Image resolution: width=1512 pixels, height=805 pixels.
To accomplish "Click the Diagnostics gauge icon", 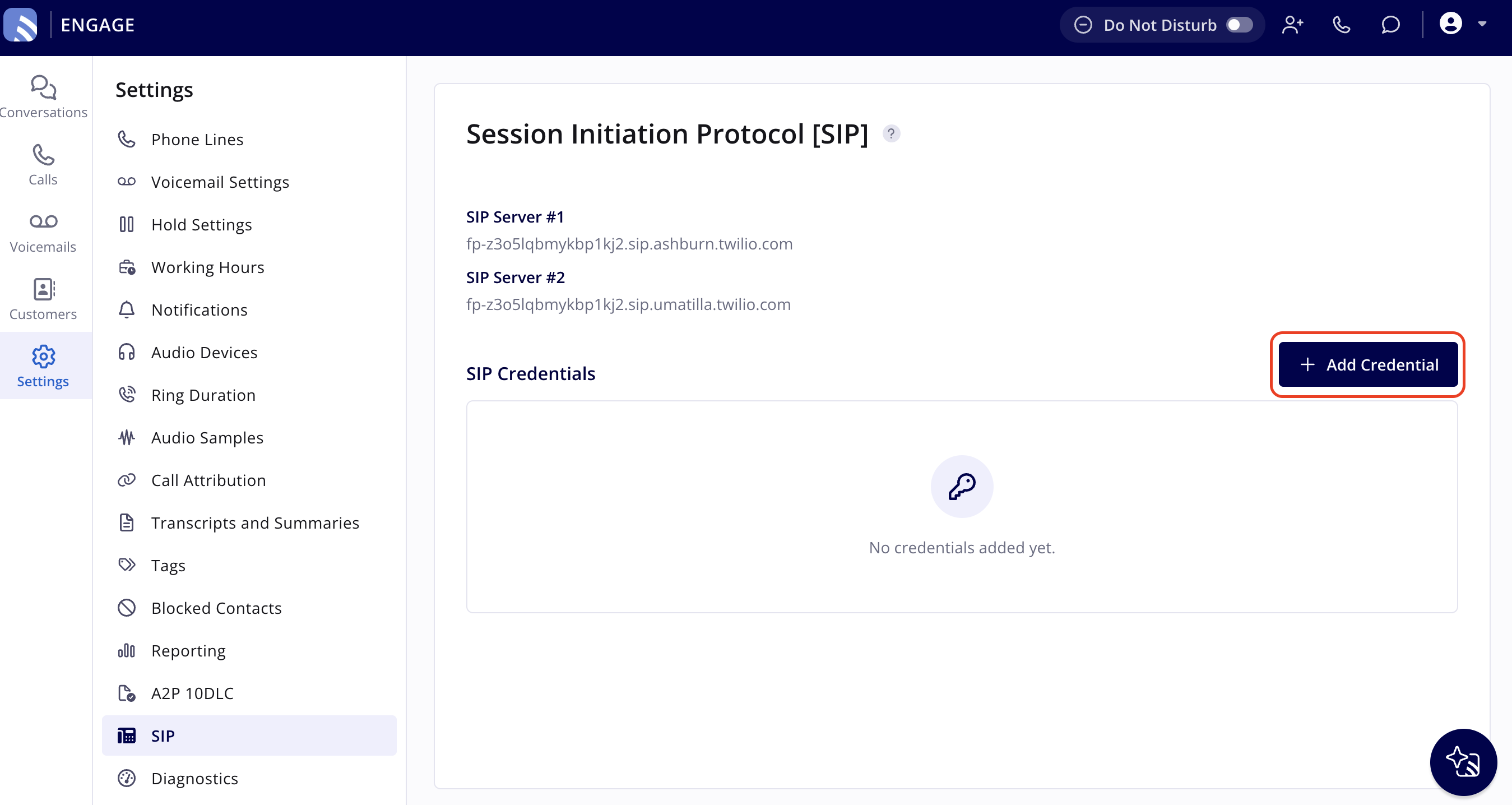I will [126, 779].
